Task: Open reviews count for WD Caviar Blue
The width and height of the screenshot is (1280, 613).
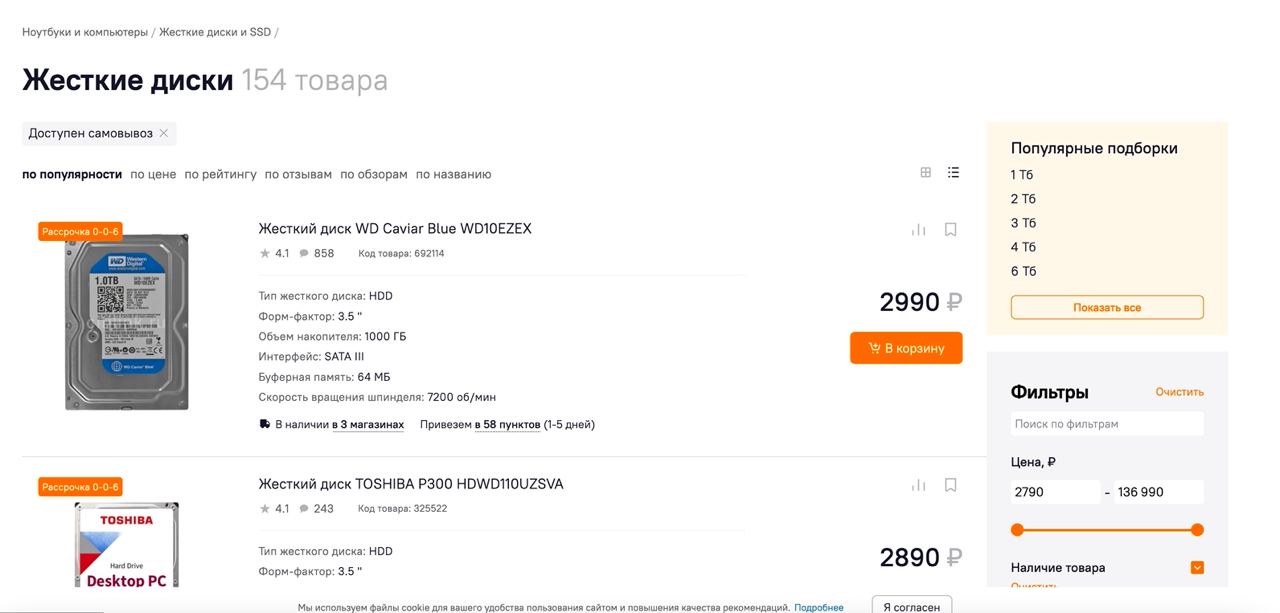Action: (x=317, y=254)
